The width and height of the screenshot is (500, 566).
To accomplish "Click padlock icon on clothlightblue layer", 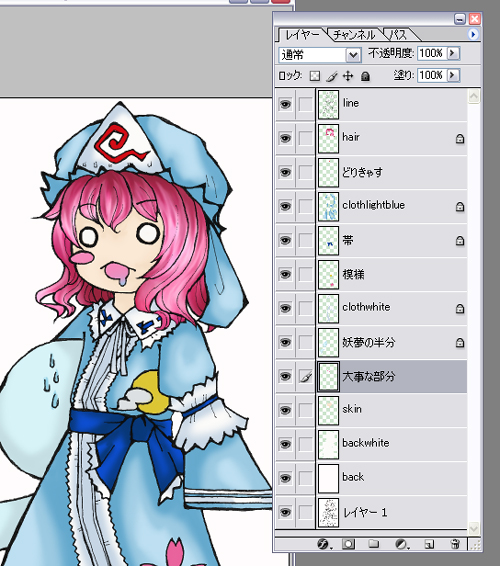I will (x=460, y=206).
